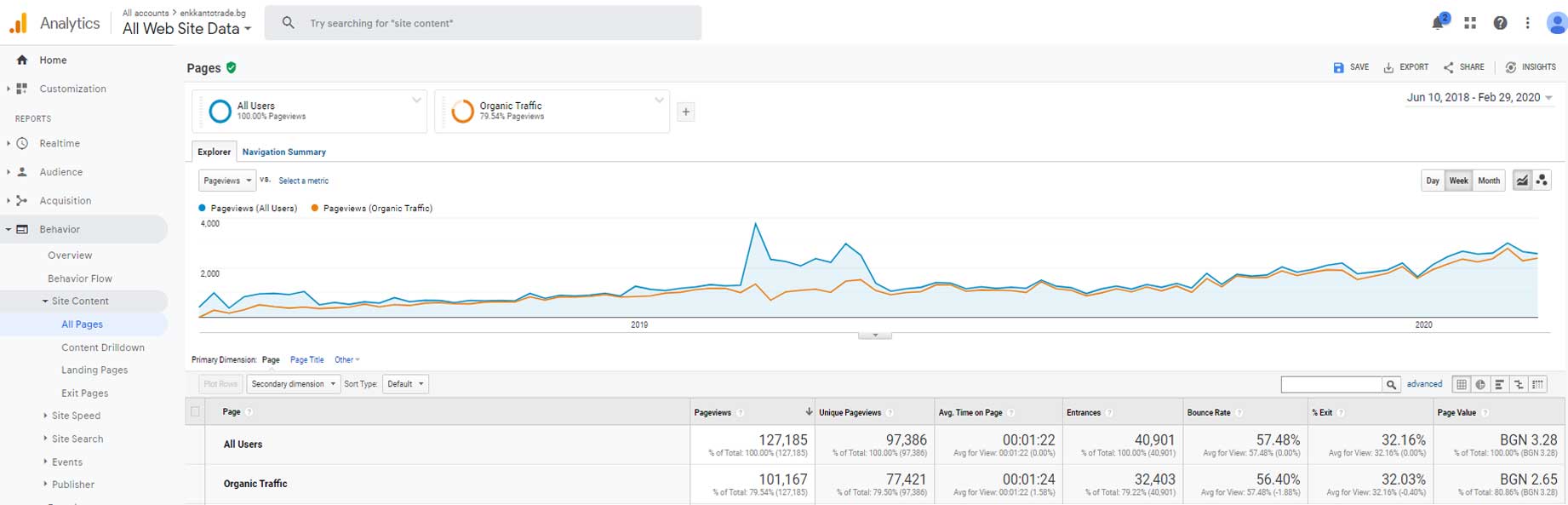Switch to the Navigation Summary tab

(283, 152)
